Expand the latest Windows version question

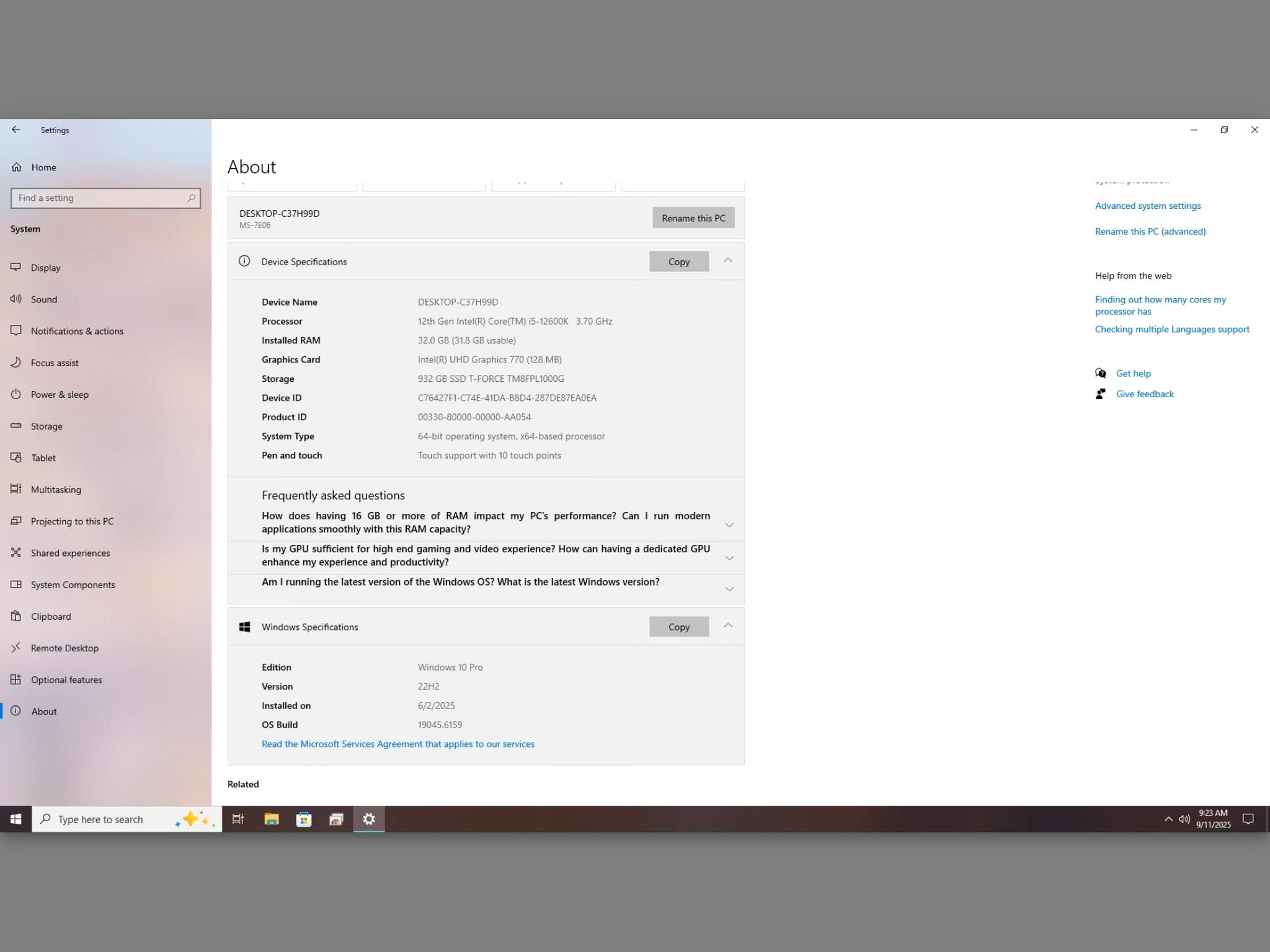(729, 589)
